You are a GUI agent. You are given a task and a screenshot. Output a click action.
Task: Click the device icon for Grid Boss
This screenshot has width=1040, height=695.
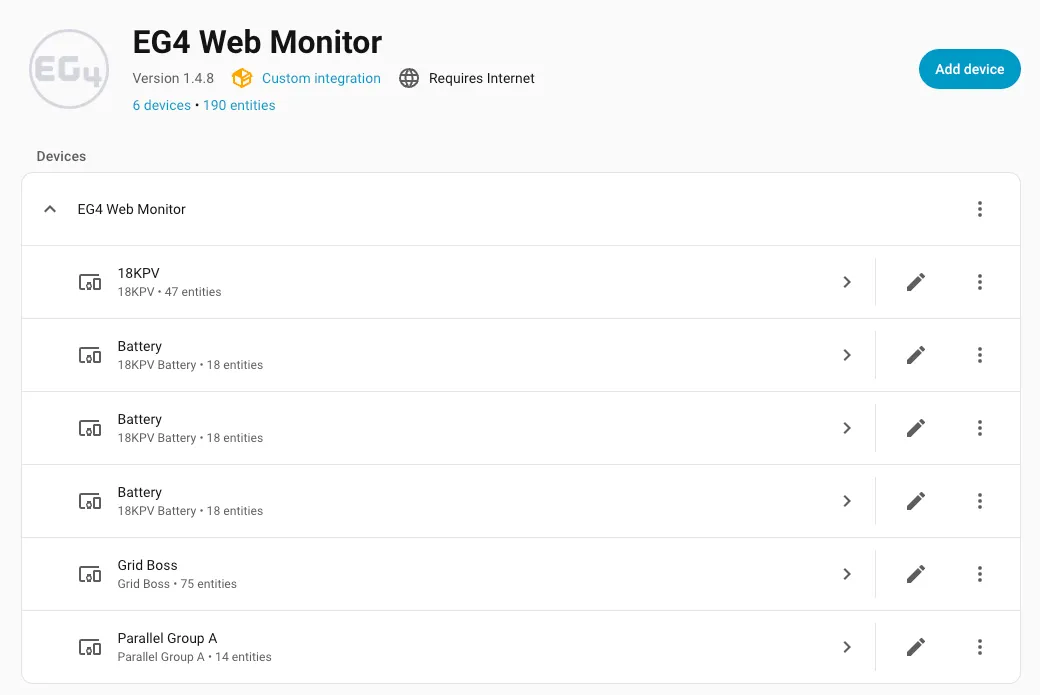coord(90,574)
